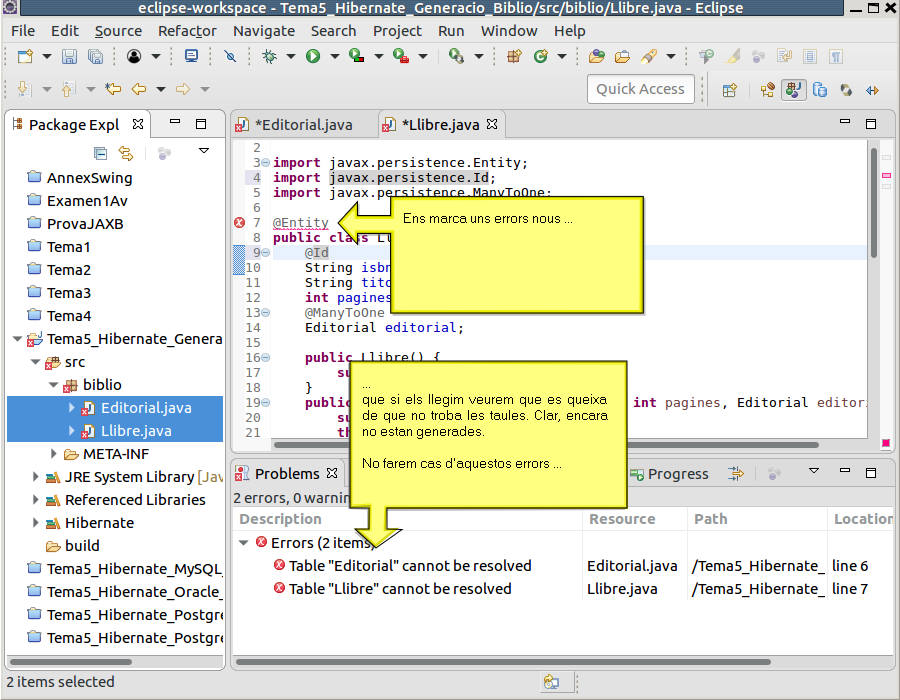This screenshot has height=700, width=900.
Task: Click the Open Perspective toolbar icon
Action: (729, 89)
